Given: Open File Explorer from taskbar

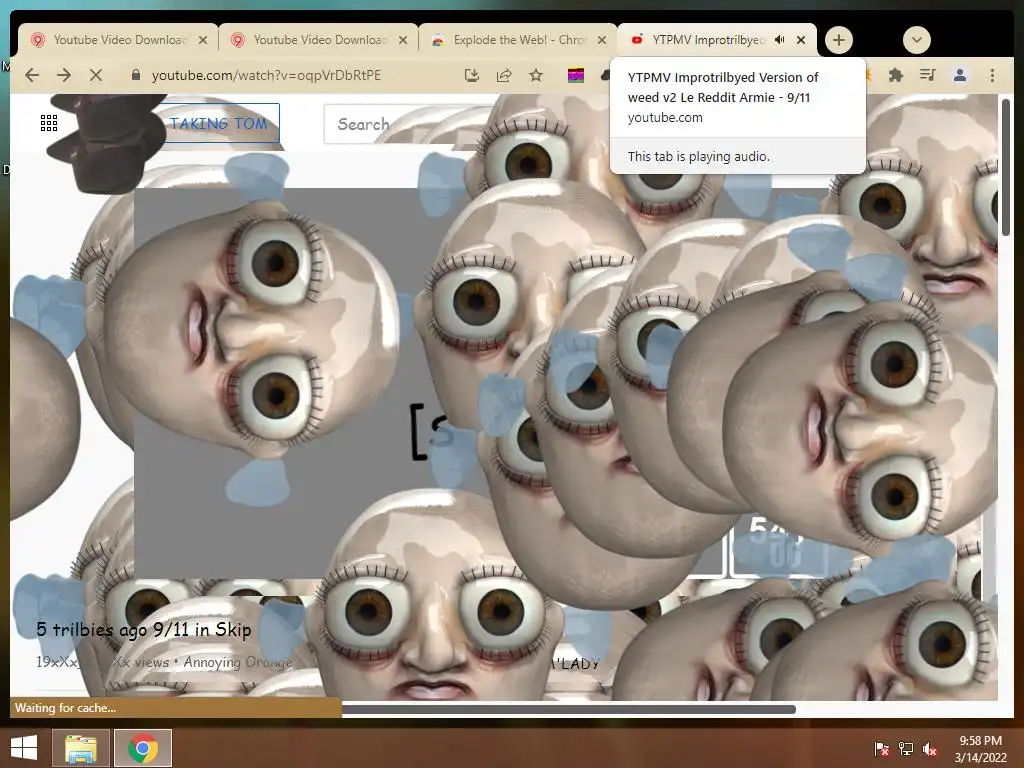Looking at the screenshot, I should coord(81,748).
